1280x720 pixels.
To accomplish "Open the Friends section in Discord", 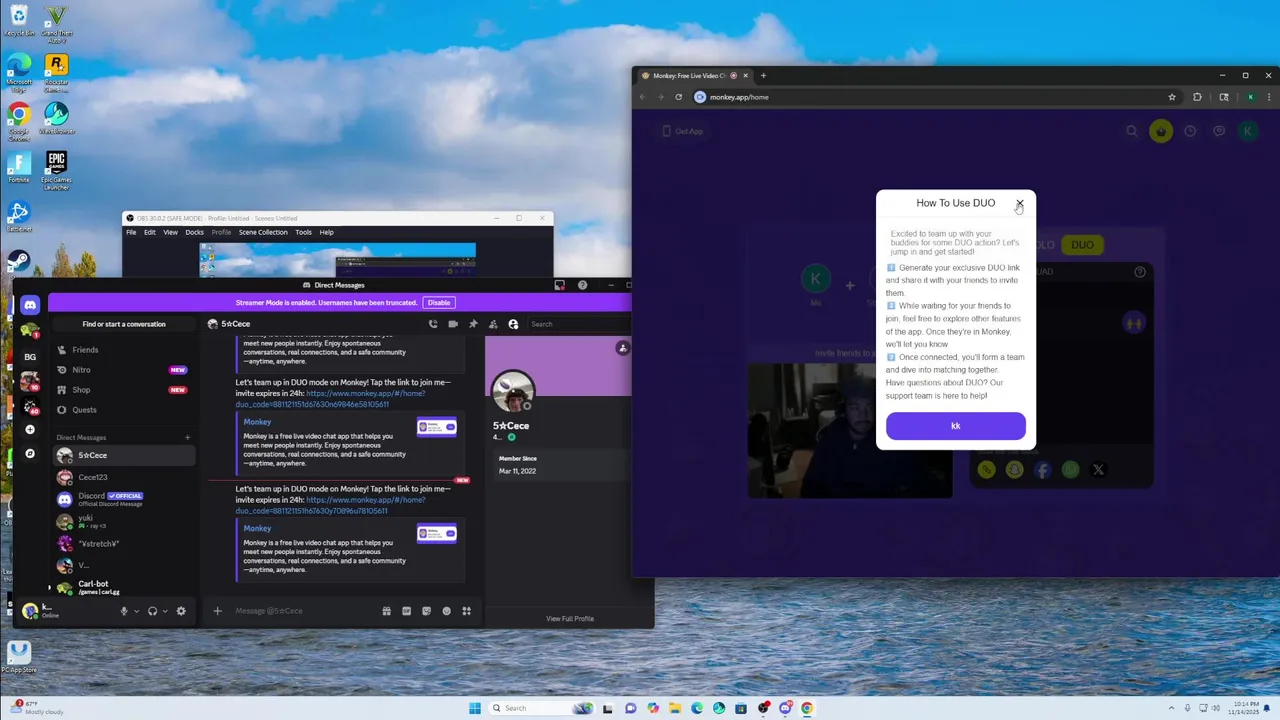I will click(x=124, y=350).
